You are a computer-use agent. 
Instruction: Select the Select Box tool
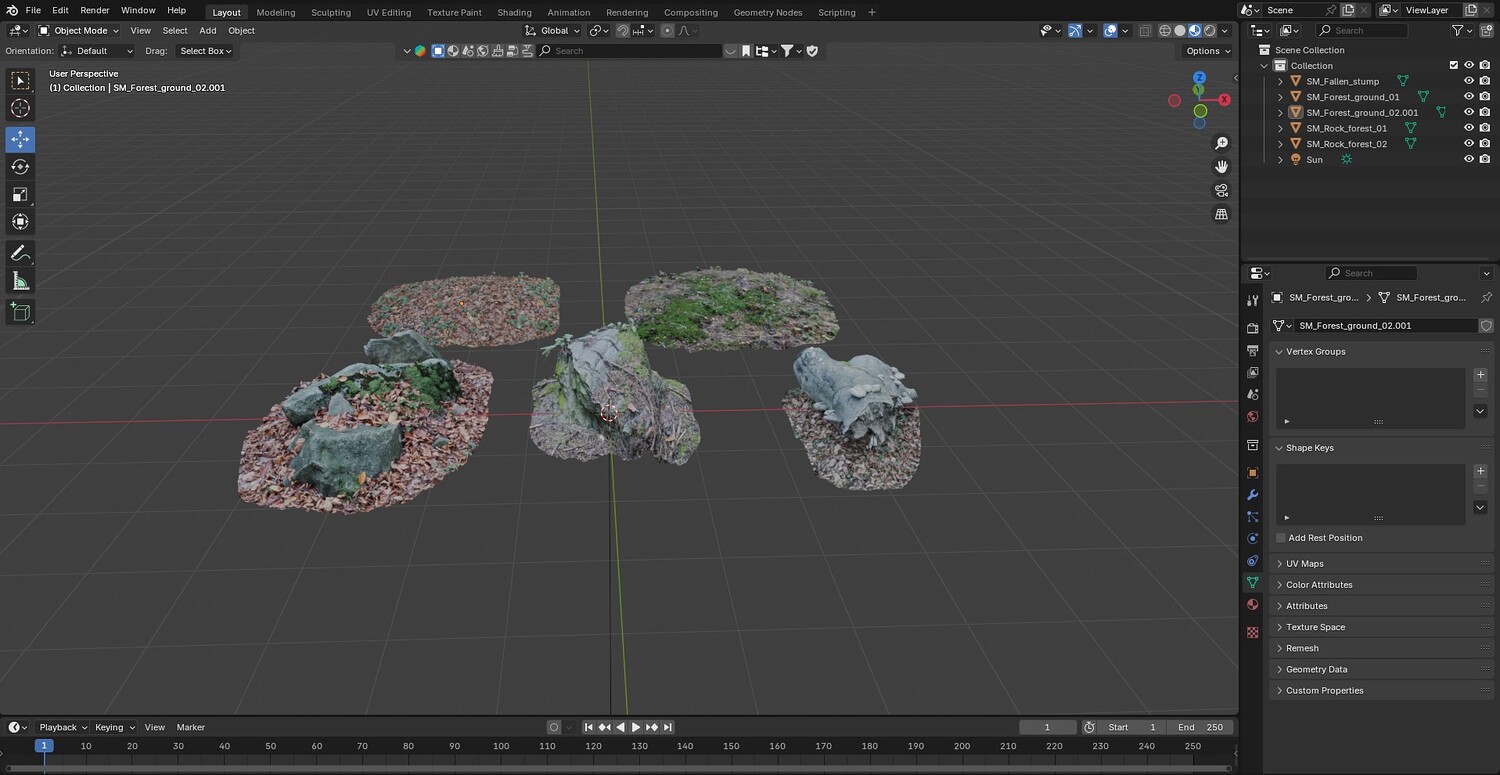(x=20, y=81)
